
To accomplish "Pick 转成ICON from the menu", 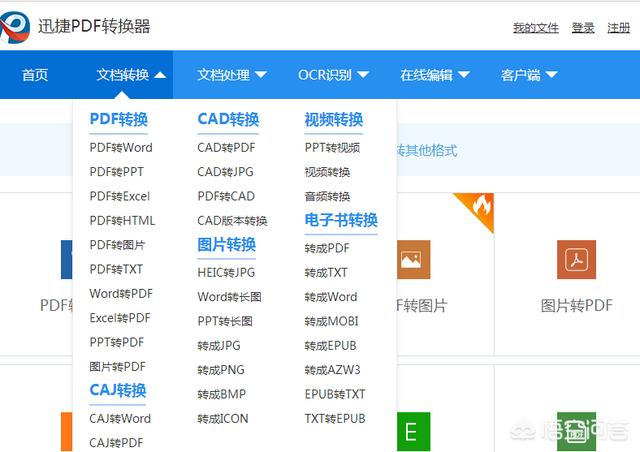I will pyautogui.click(x=223, y=419).
